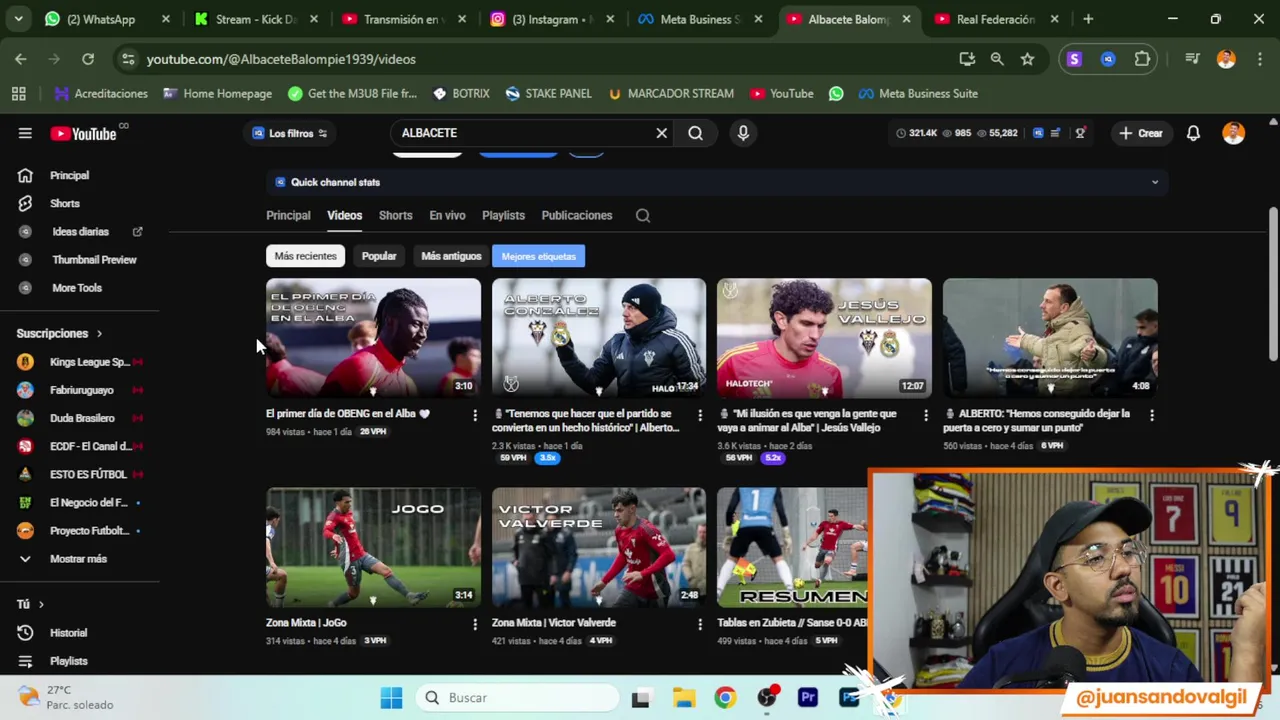Launch Premiere Pro from the taskbar
The image size is (1280, 720).
coord(808,697)
